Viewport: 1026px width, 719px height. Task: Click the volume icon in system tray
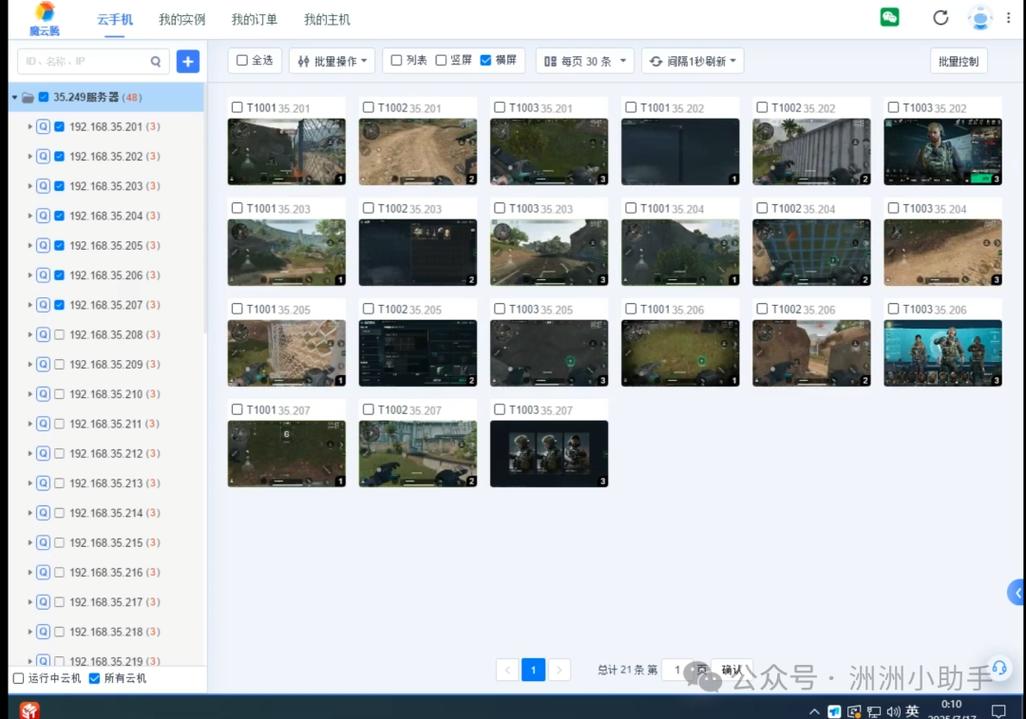893,711
